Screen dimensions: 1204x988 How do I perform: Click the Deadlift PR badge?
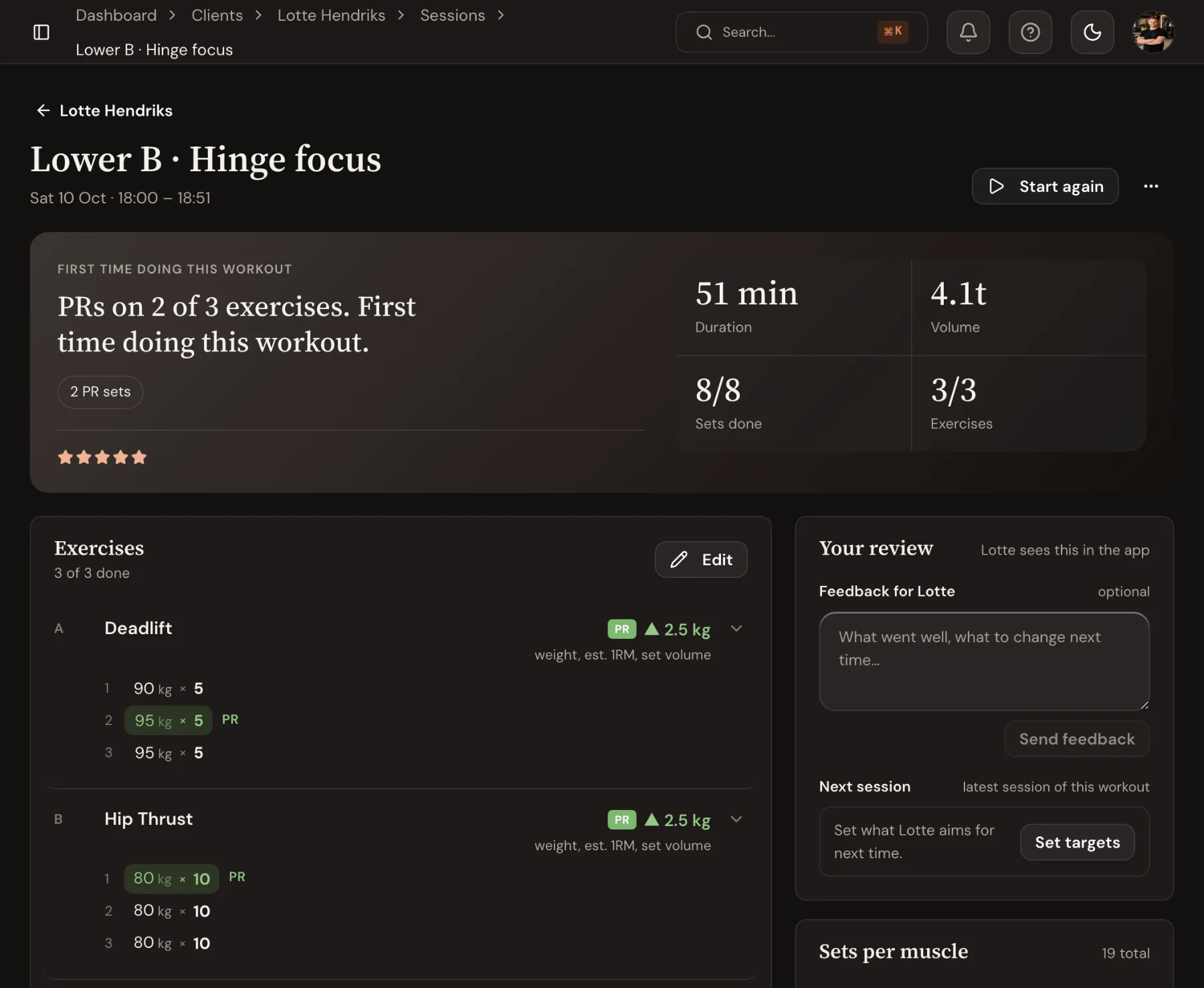[x=621, y=629]
